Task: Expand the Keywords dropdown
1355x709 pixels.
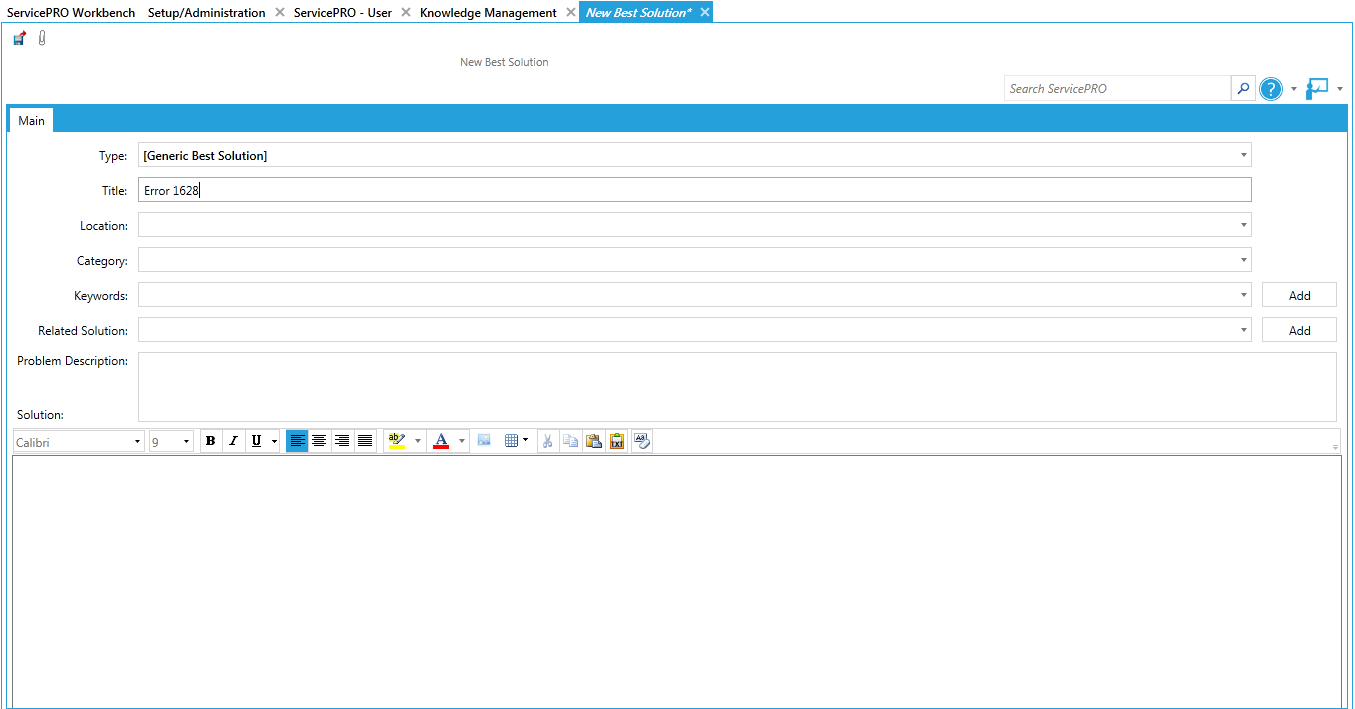Action: [x=1244, y=295]
